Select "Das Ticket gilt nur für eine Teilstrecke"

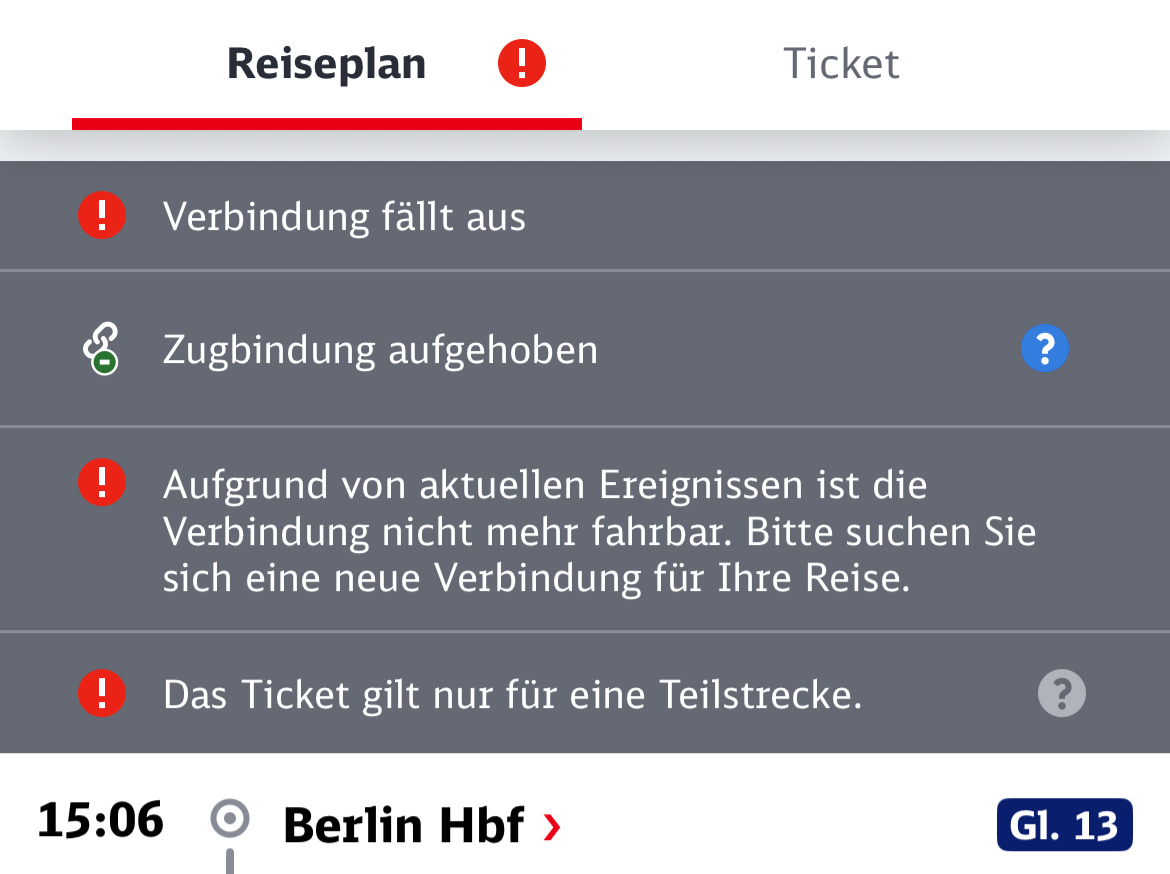[x=512, y=695]
